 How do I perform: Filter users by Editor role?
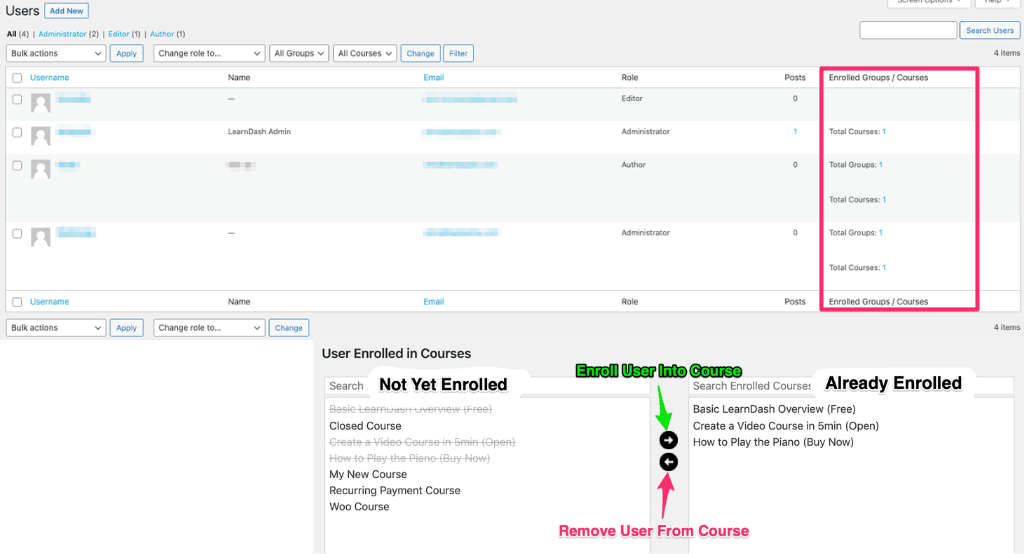pyautogui.click(x=118, y=34)
